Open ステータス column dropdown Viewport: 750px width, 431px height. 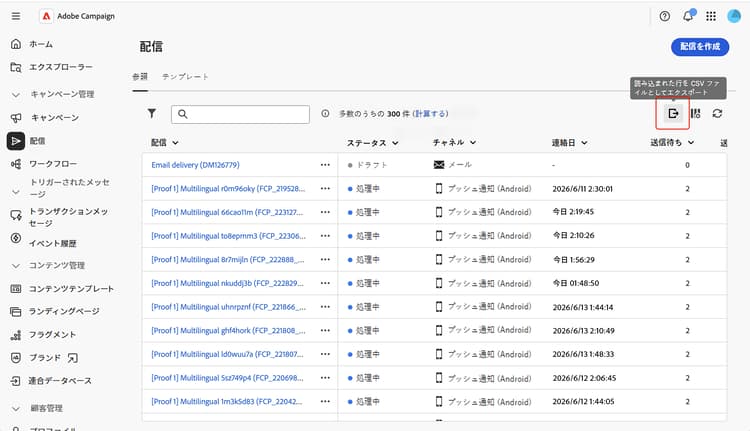point(395,143)
